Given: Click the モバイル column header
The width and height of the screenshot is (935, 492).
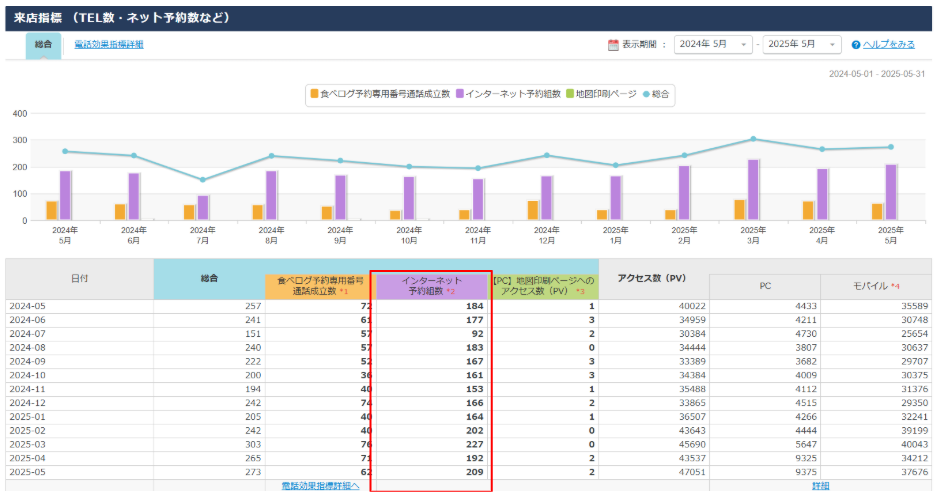Looking at the screenshot, I should point(876,286).
